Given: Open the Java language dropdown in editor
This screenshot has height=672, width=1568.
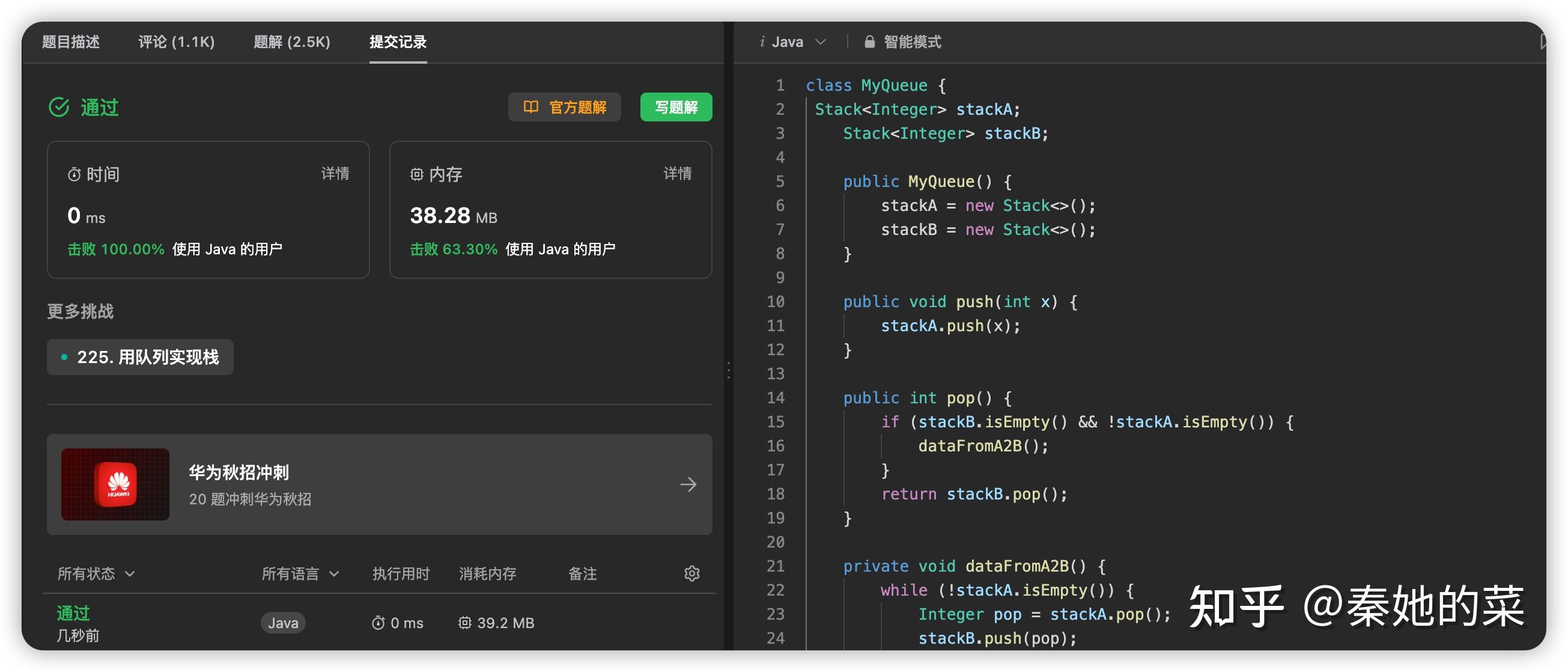Looking at the screenshot, I should (798, 41).
